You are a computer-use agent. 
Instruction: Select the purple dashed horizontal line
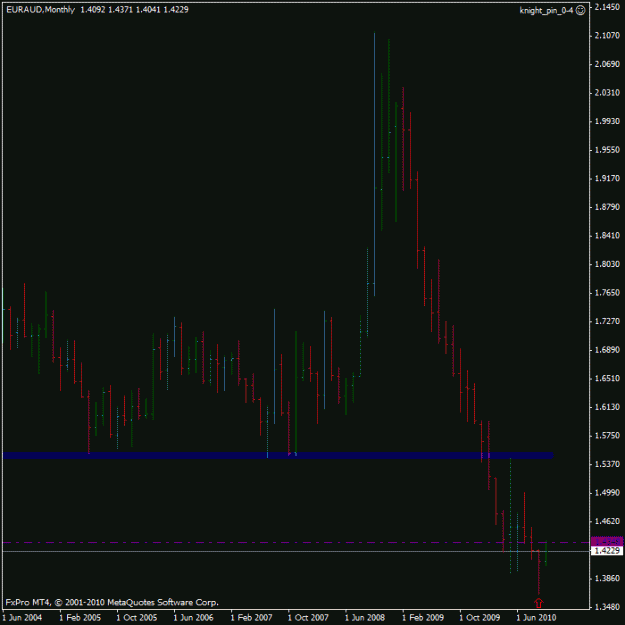click(x=296, y=542)
